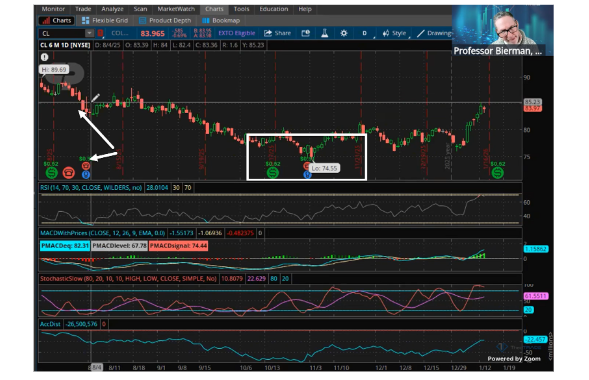Open the Bookmap view
The width and height of the screenshot is (589, 380).
click(221, 21)
